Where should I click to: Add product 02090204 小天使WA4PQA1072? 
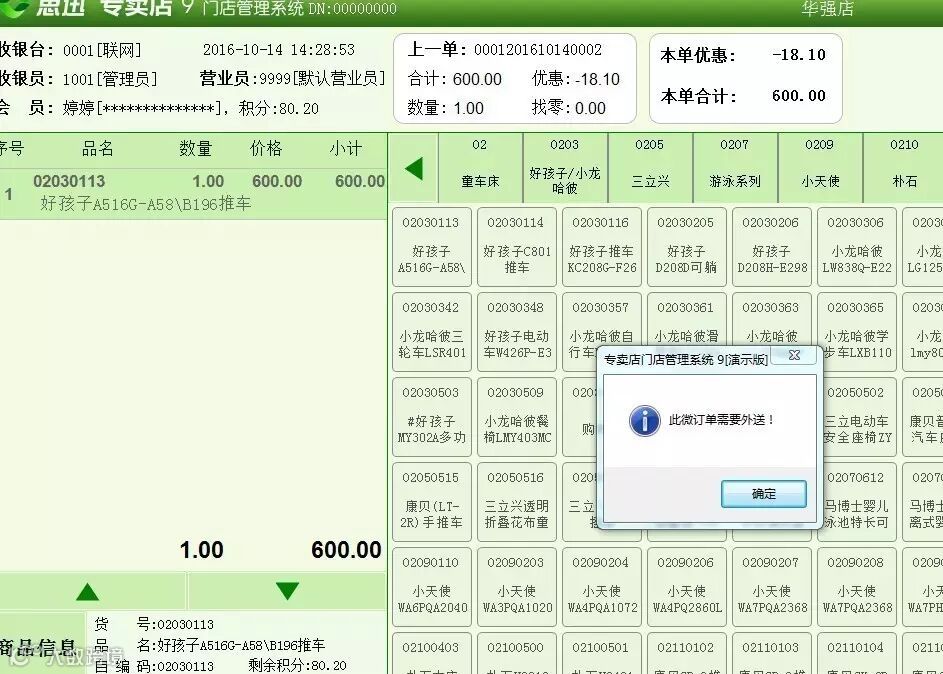click(x=601, y=587)
